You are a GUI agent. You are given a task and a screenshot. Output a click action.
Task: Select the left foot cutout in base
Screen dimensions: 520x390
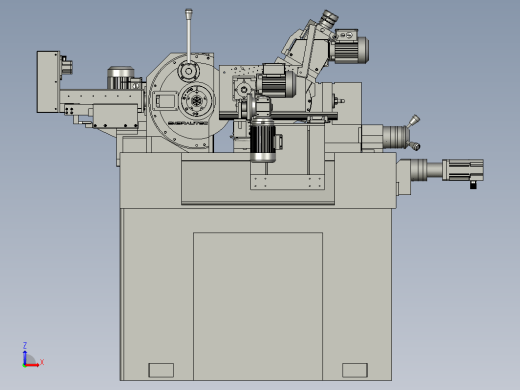161,370
